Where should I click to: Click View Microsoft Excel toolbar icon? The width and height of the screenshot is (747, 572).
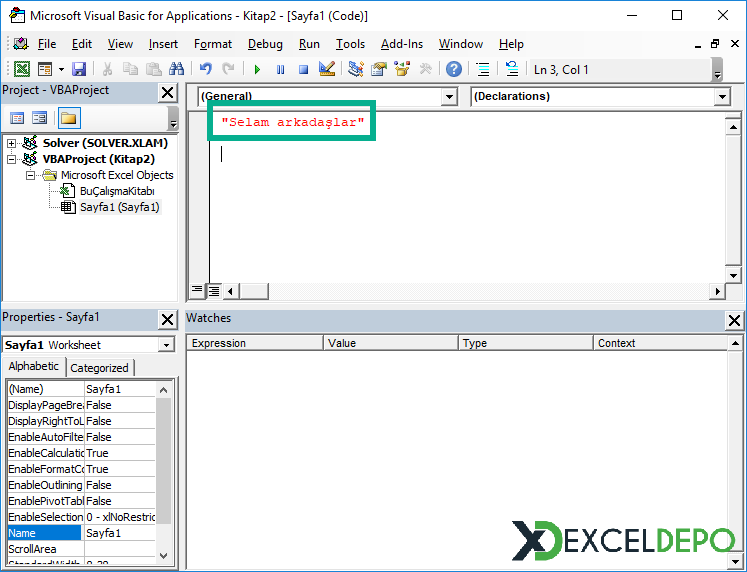[x=21, y=70]
